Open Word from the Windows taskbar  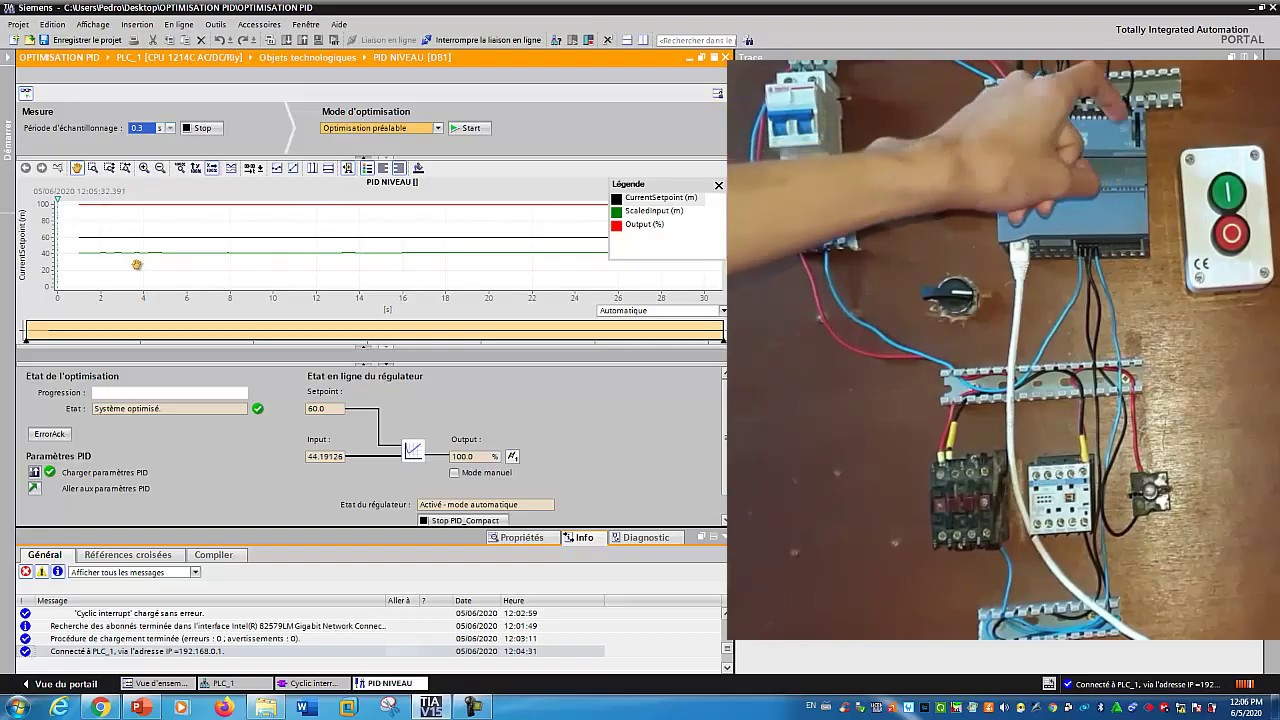[306, 708]
